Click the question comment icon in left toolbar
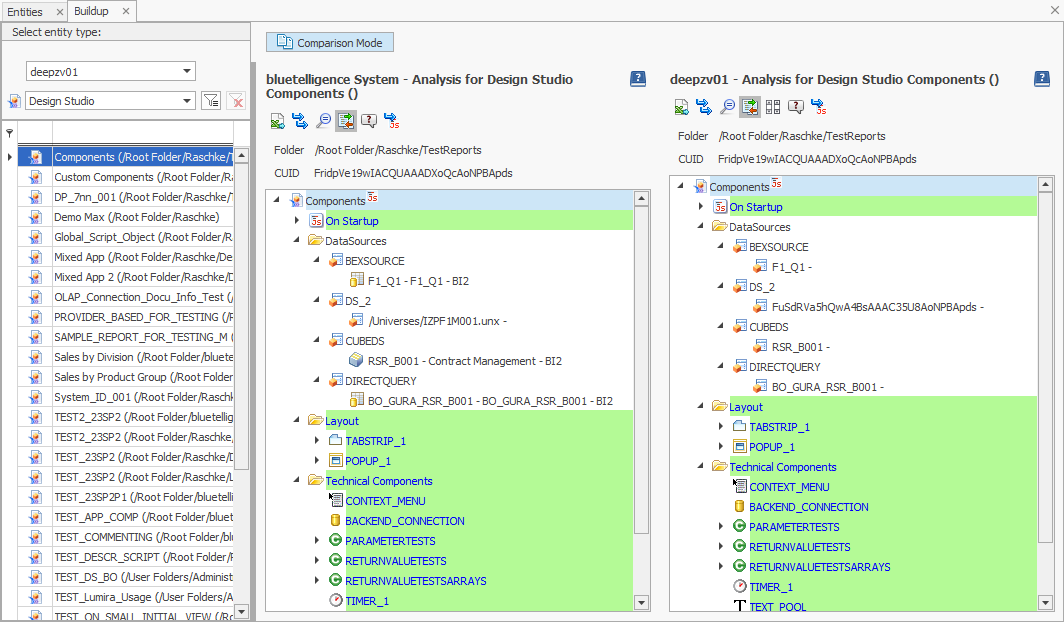Viewport: 1064px width, 622px height. click(369, 121)
